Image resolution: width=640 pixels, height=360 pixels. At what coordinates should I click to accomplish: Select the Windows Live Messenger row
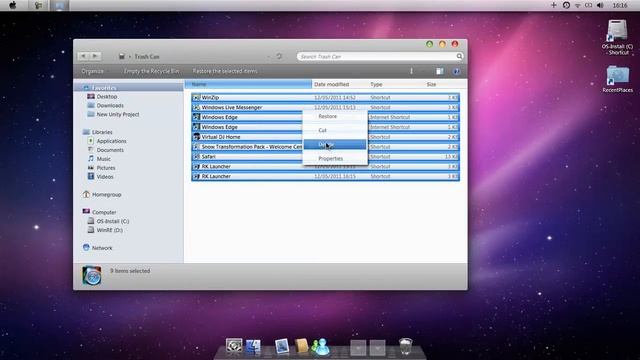325,107
